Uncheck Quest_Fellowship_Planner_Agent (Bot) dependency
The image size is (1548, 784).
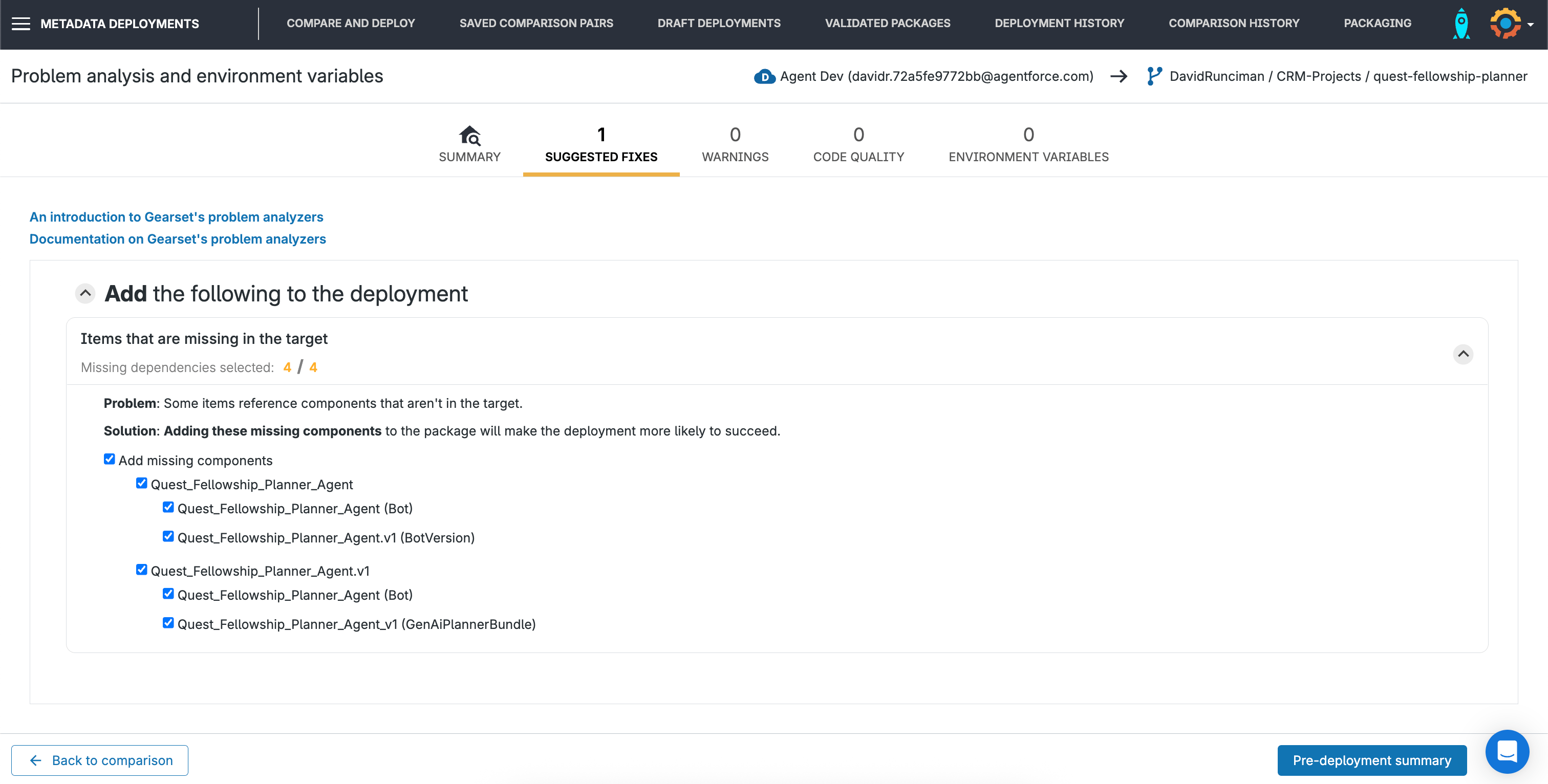coord(168,507)
